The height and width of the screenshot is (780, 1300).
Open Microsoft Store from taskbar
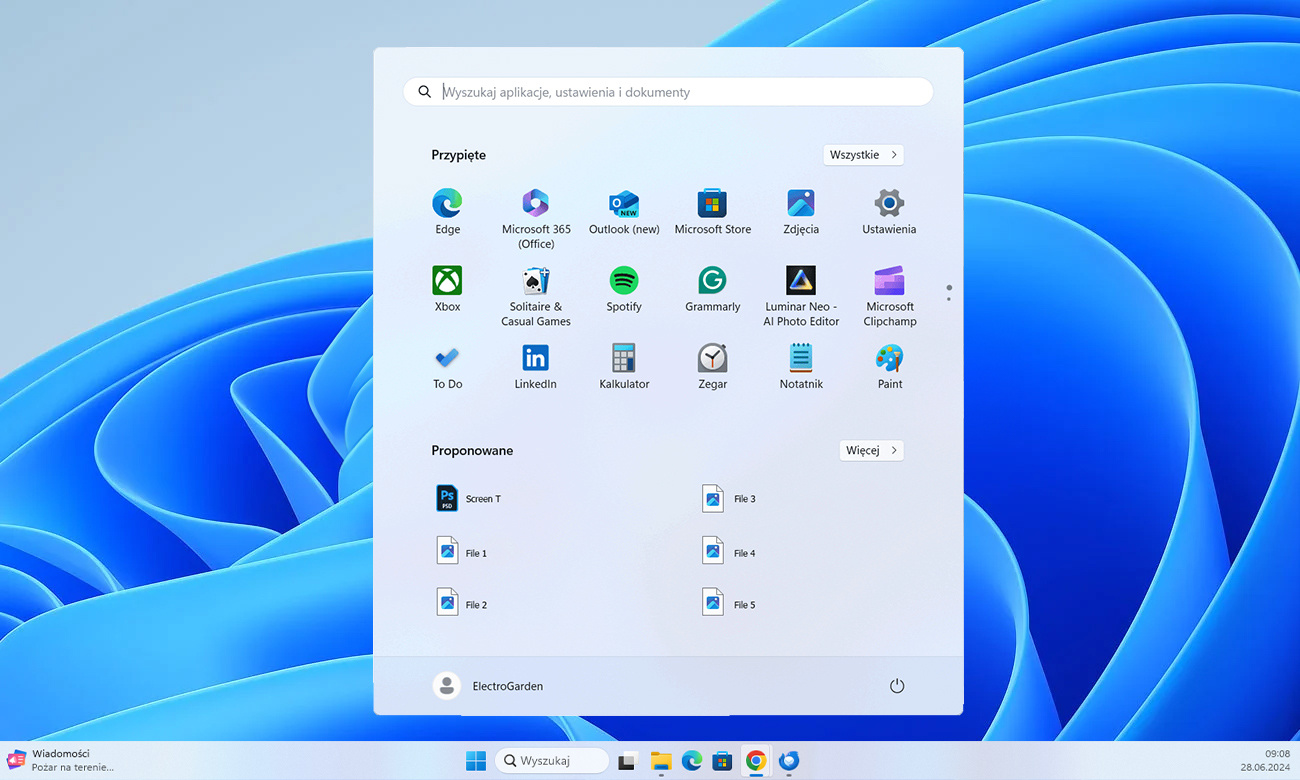(722, 761)
